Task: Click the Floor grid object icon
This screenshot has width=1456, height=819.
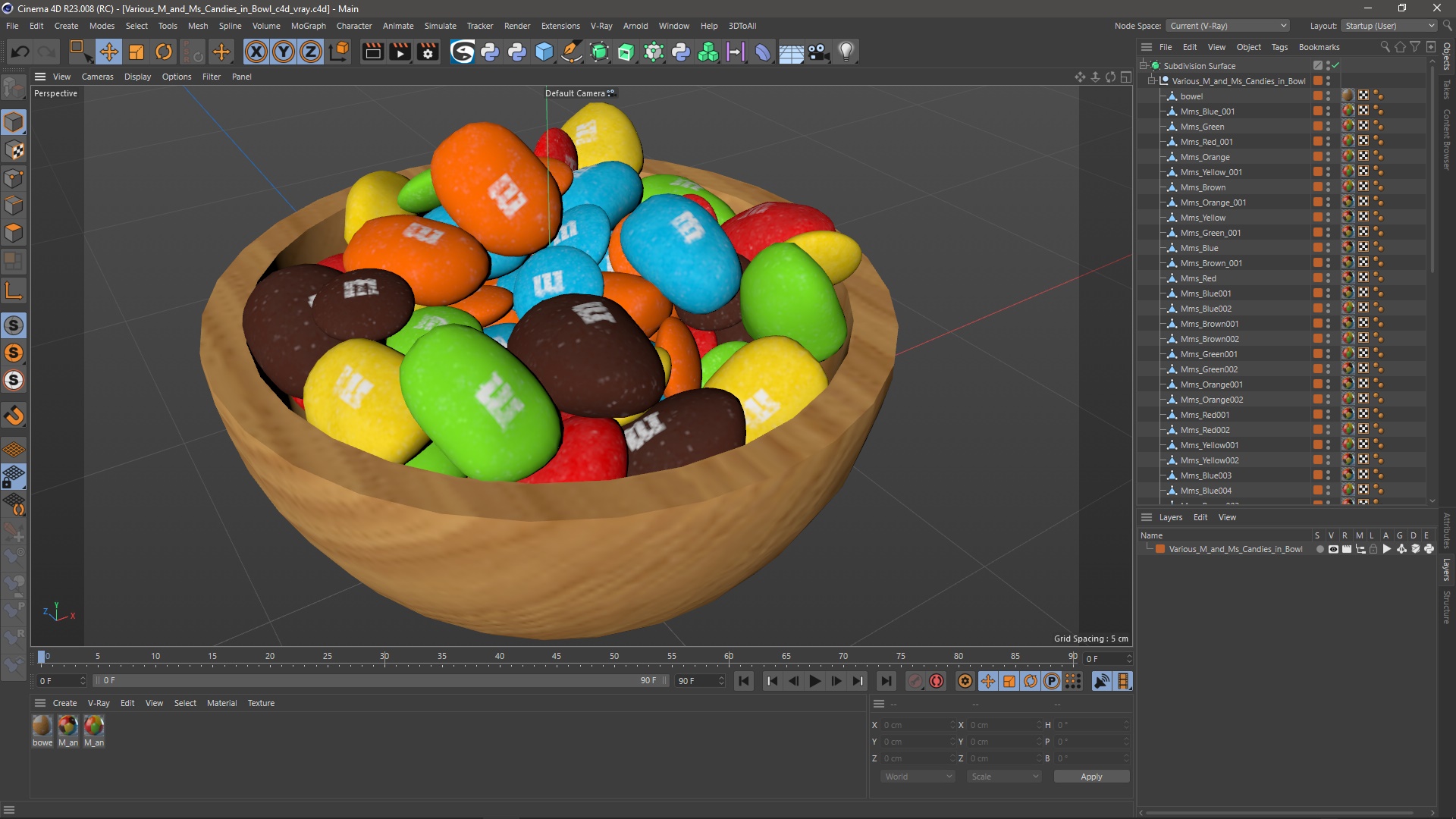Action: pos(791,52)
